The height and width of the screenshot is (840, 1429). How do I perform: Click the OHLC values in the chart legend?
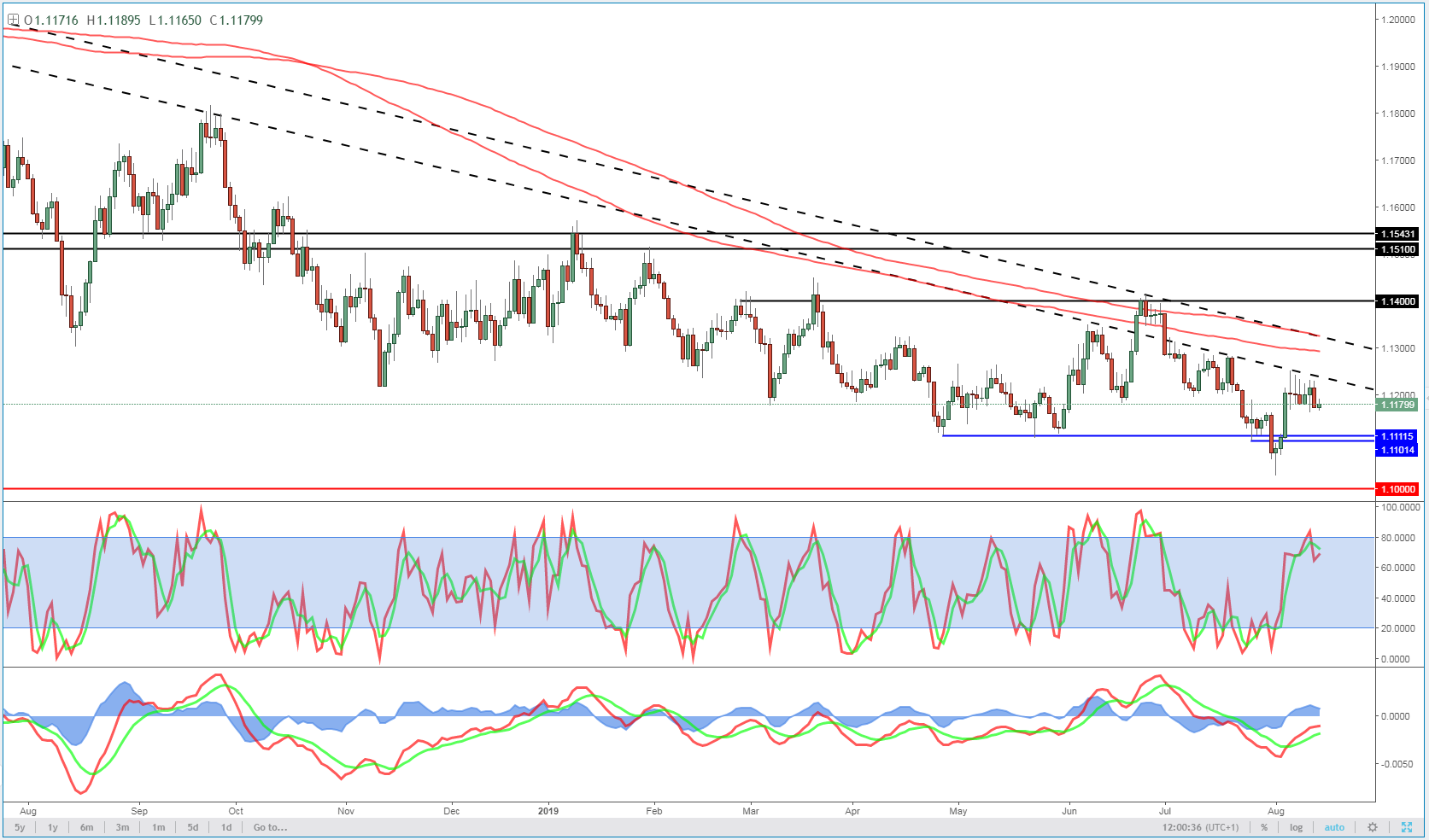click(x=143, y=20)
